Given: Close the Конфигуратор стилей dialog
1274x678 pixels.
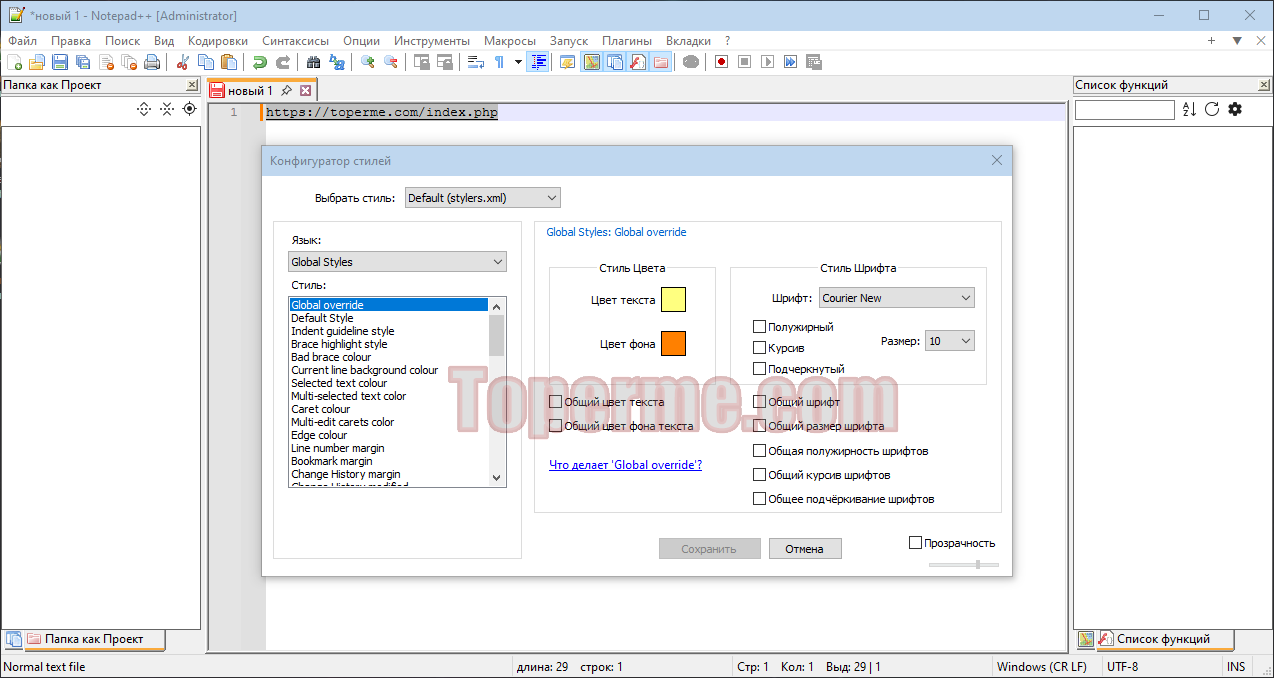Looking at the screenshot, I should click(x=997, y=161).
